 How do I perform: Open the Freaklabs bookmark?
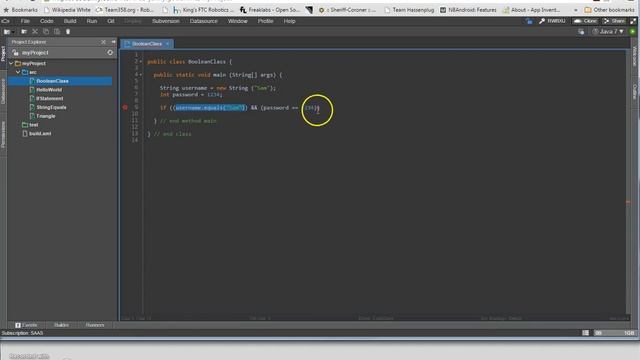pyautogui.click(x=270, y=9)
